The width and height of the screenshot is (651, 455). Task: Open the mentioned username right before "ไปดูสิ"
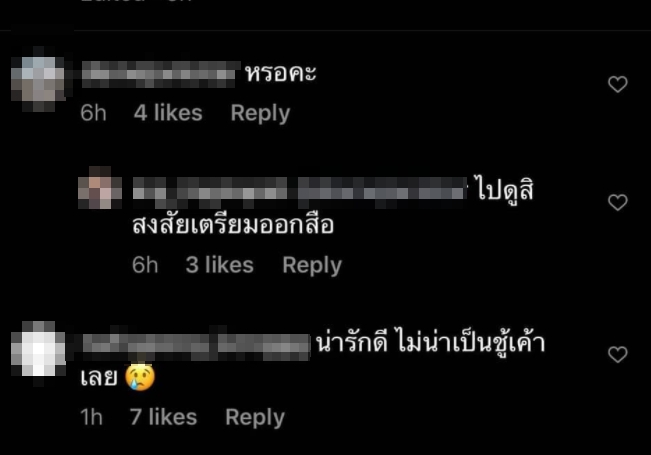(382, 192)
